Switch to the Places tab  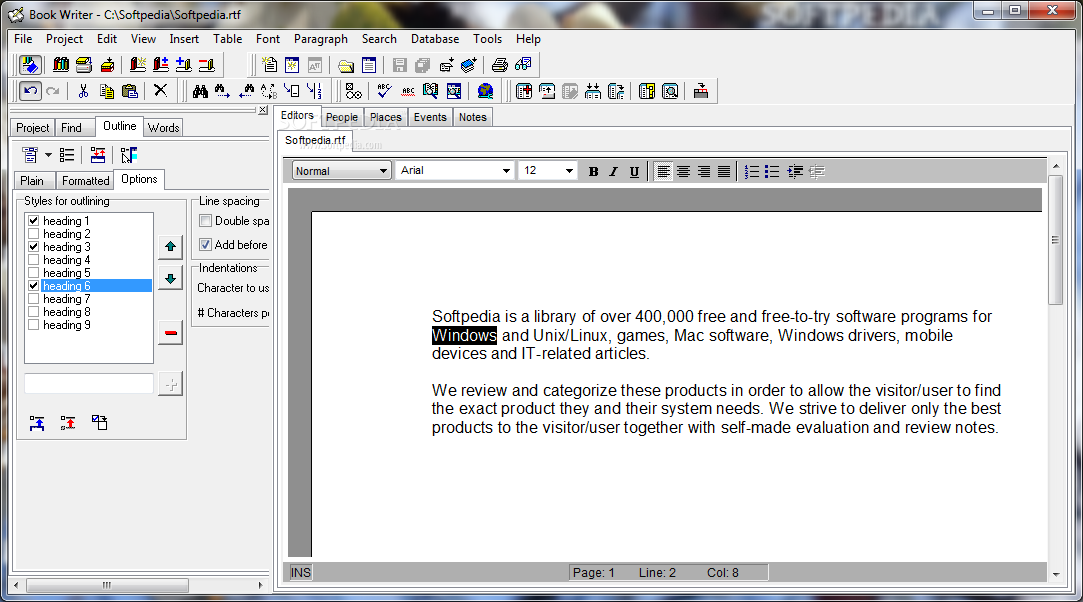pyautogui.click(x=385, y=117)
